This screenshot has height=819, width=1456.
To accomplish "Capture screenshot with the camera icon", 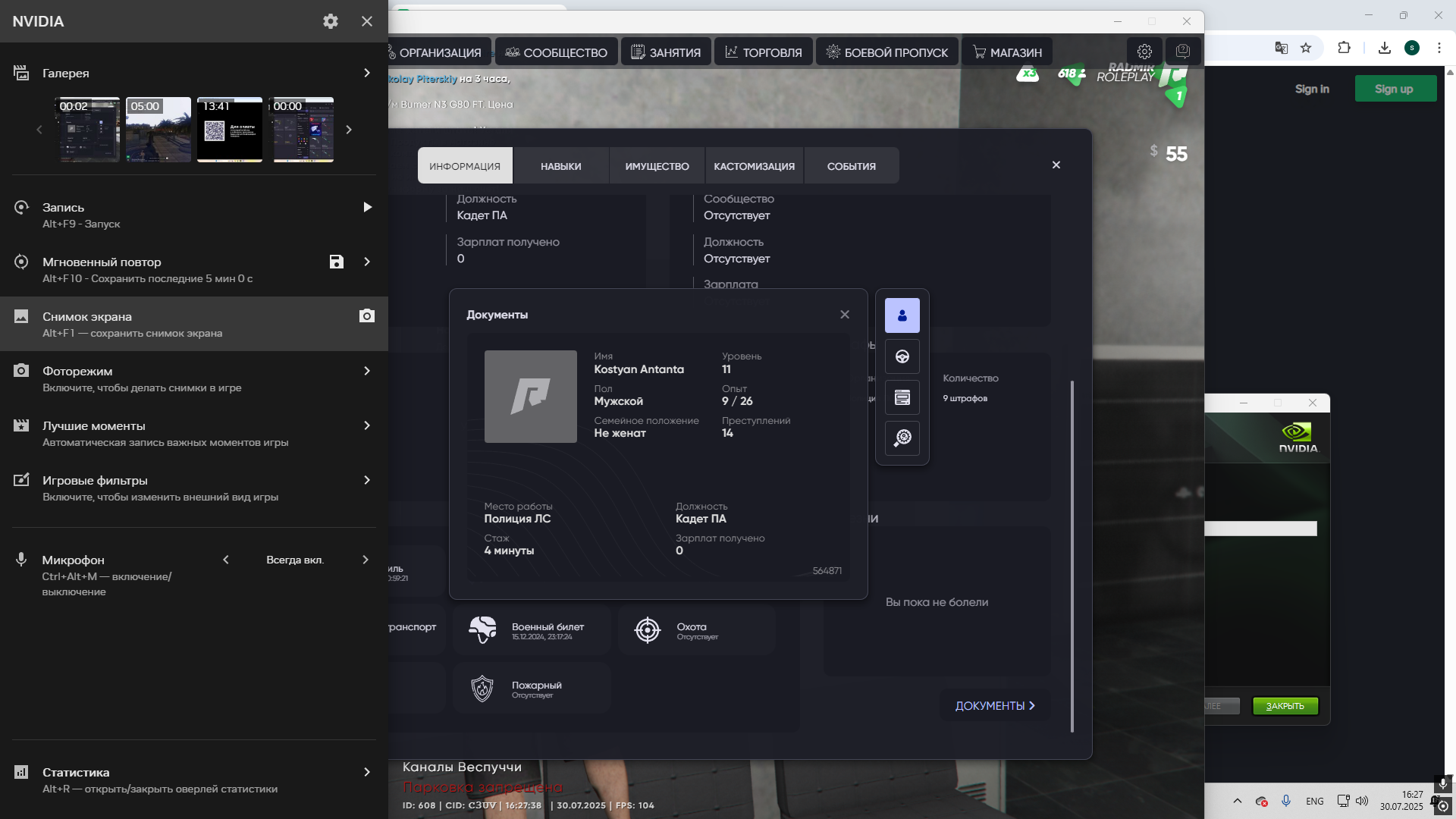I will click(367, 315).
